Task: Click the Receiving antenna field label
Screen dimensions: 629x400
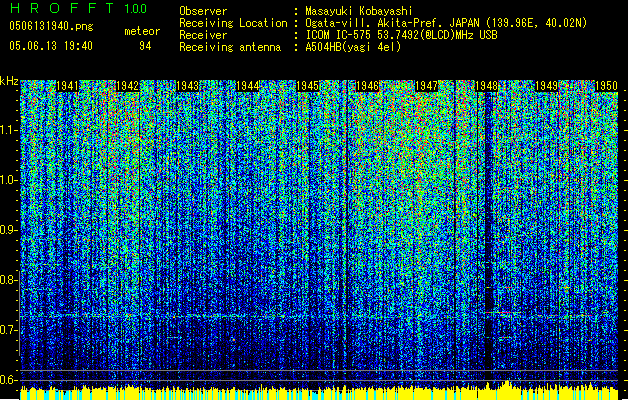Action: [230, 47]
